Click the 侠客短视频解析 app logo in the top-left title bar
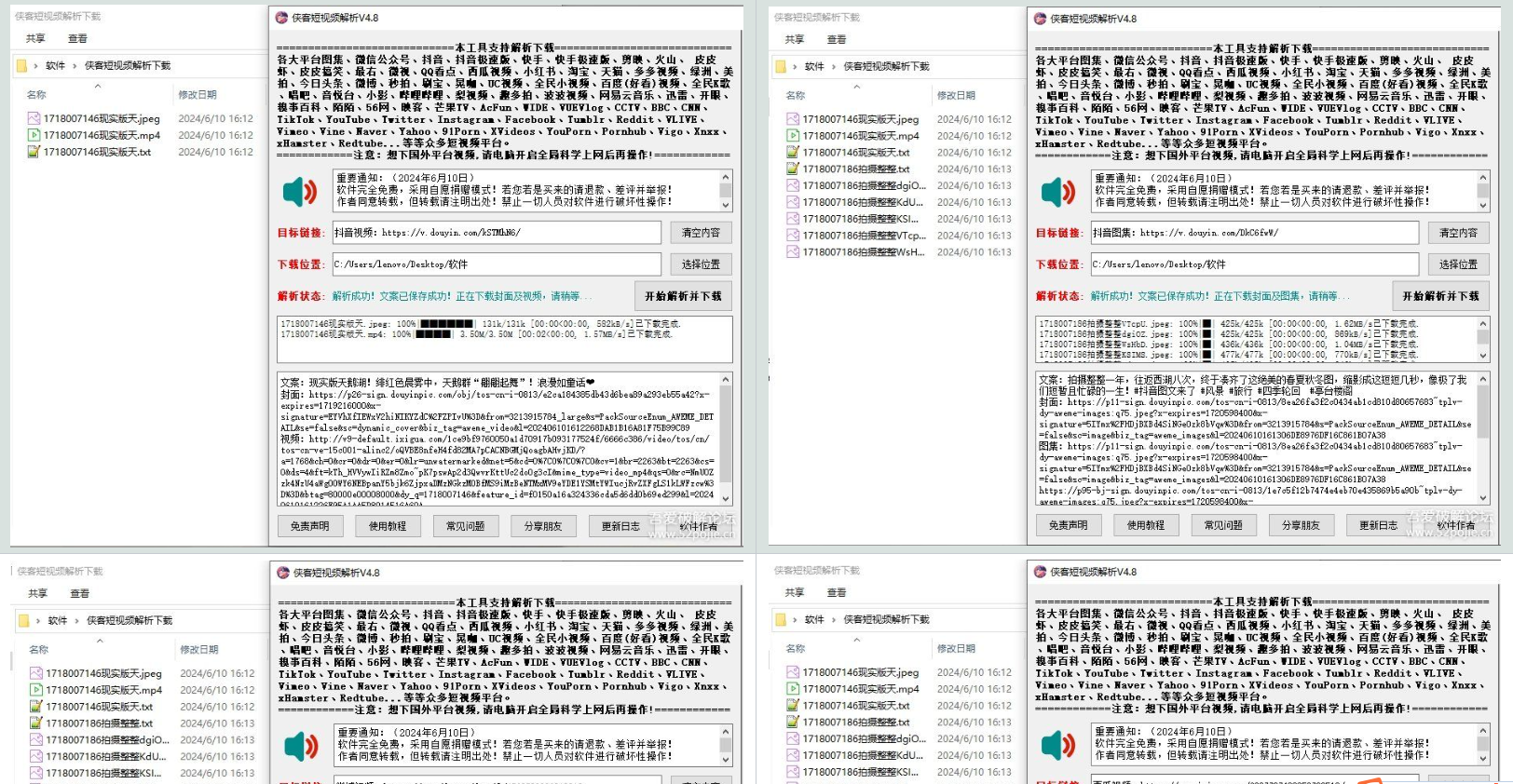 point(282,18)
